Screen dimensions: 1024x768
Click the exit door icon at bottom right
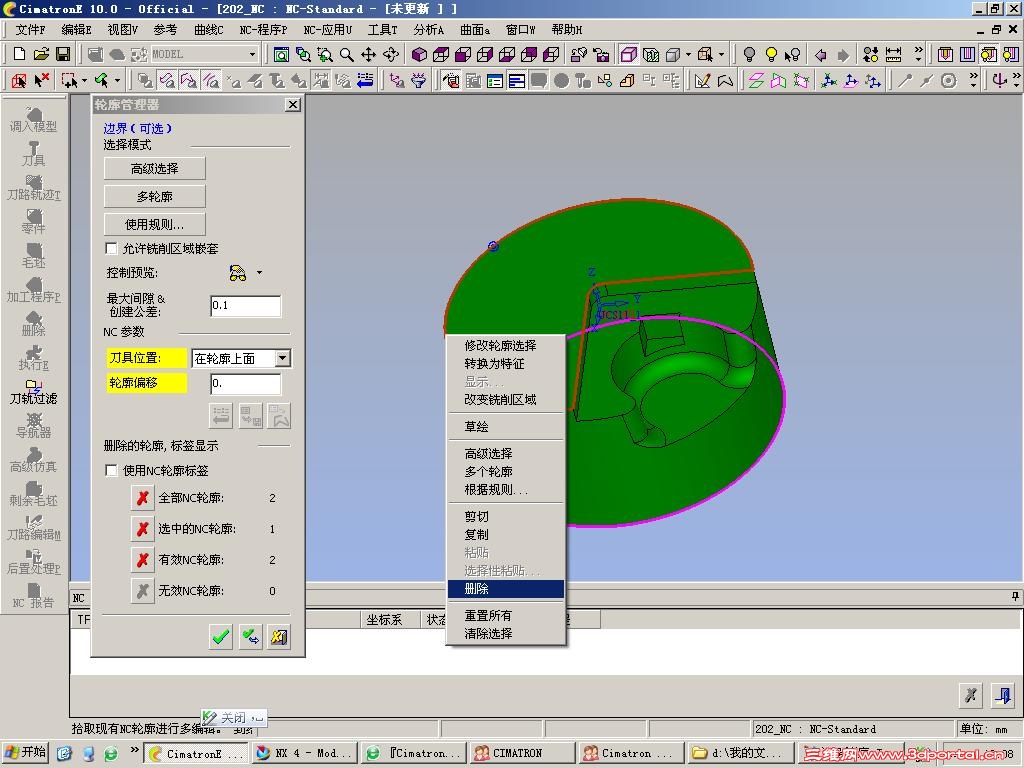tap(1002, 695)
